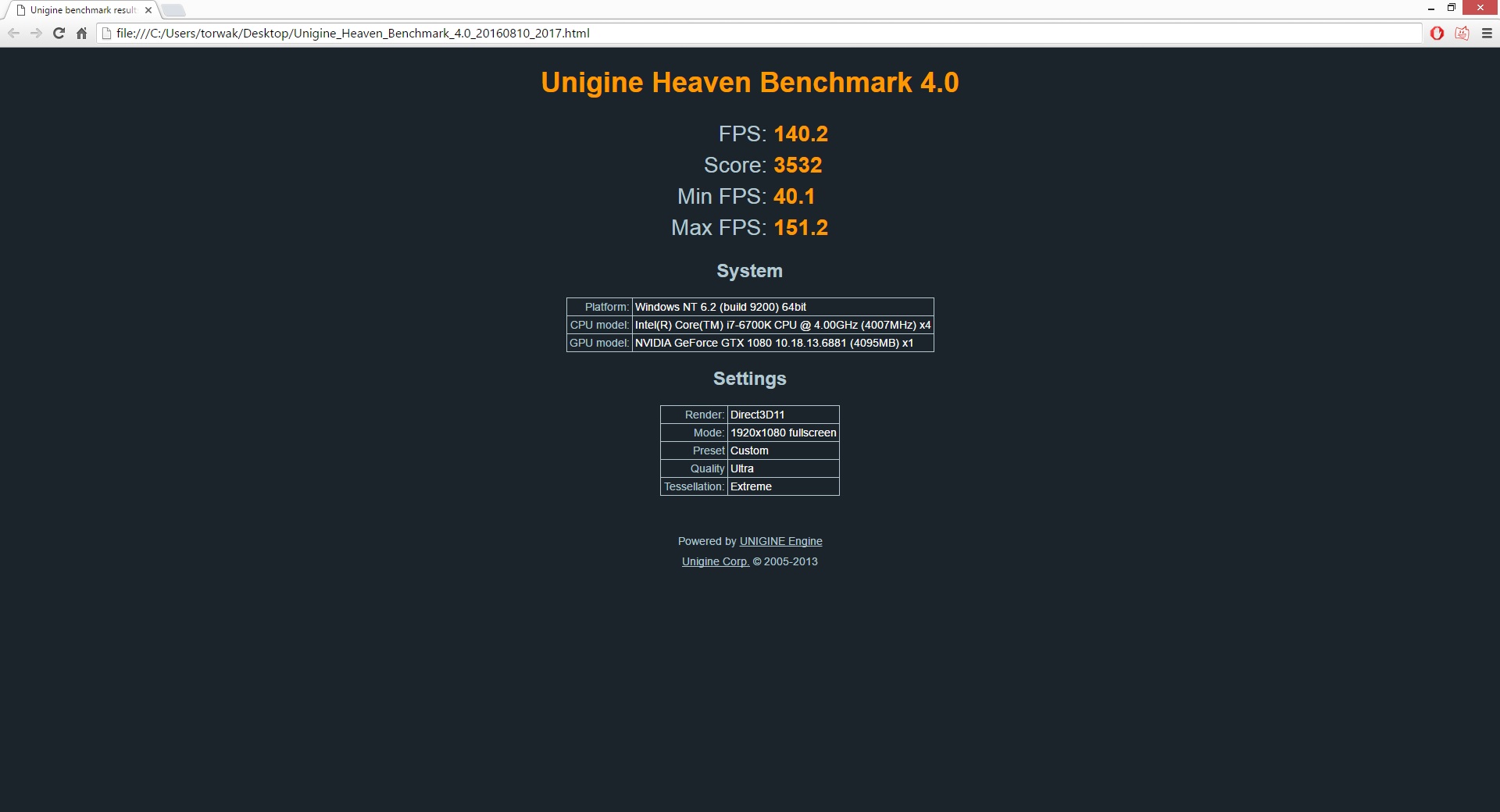Click the GPU model: label cell
Image resolution: width=1500 pixels, height=812 pixels.
[599, 343]
